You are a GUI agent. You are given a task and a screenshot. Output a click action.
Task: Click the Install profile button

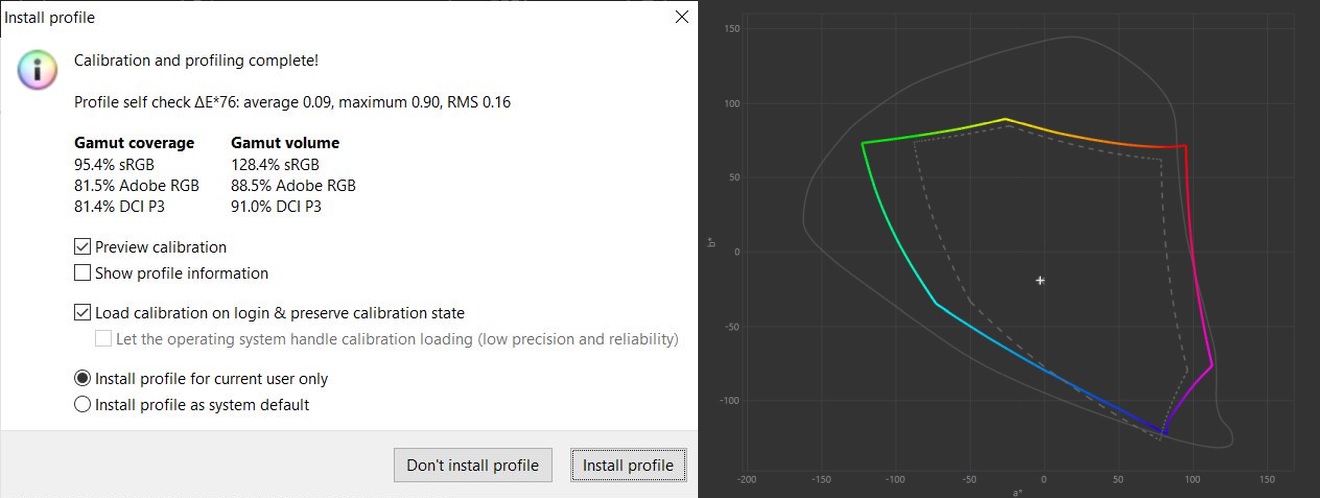(628, 465)
